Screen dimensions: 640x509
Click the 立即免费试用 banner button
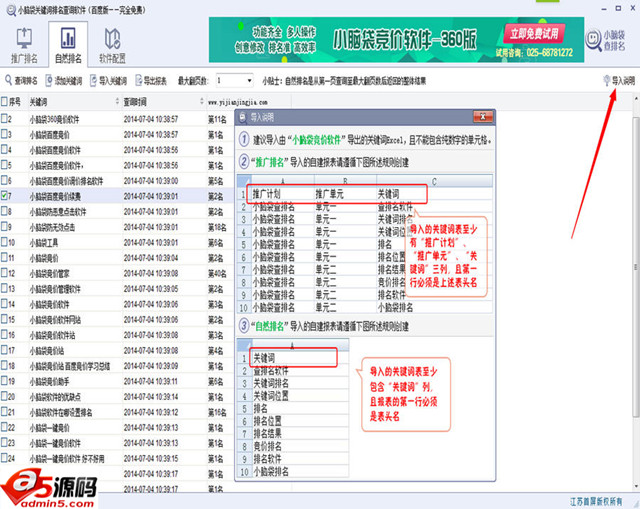(534, 34)
